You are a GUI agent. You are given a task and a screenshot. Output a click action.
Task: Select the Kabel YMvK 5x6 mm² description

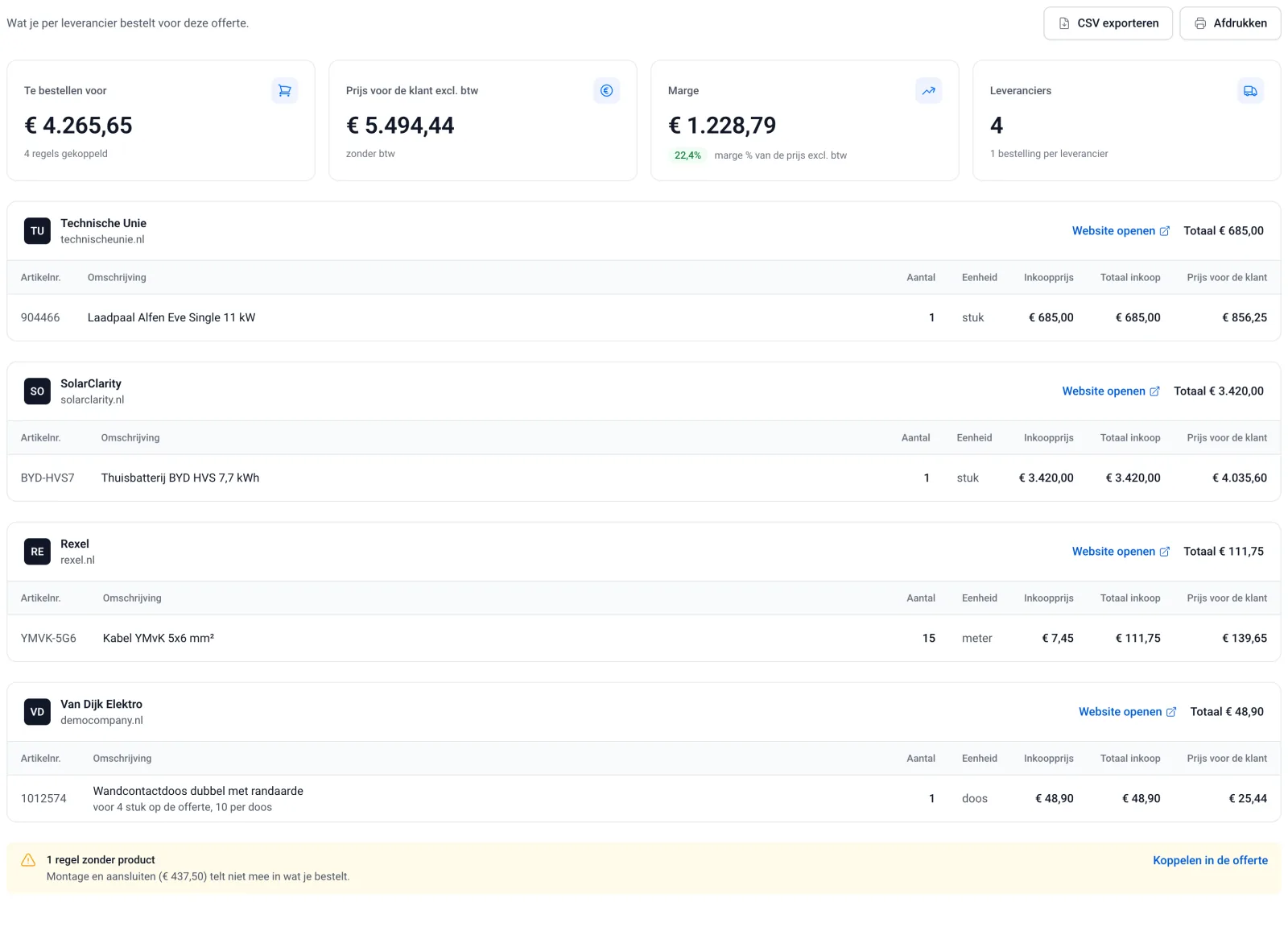[159, 638]
